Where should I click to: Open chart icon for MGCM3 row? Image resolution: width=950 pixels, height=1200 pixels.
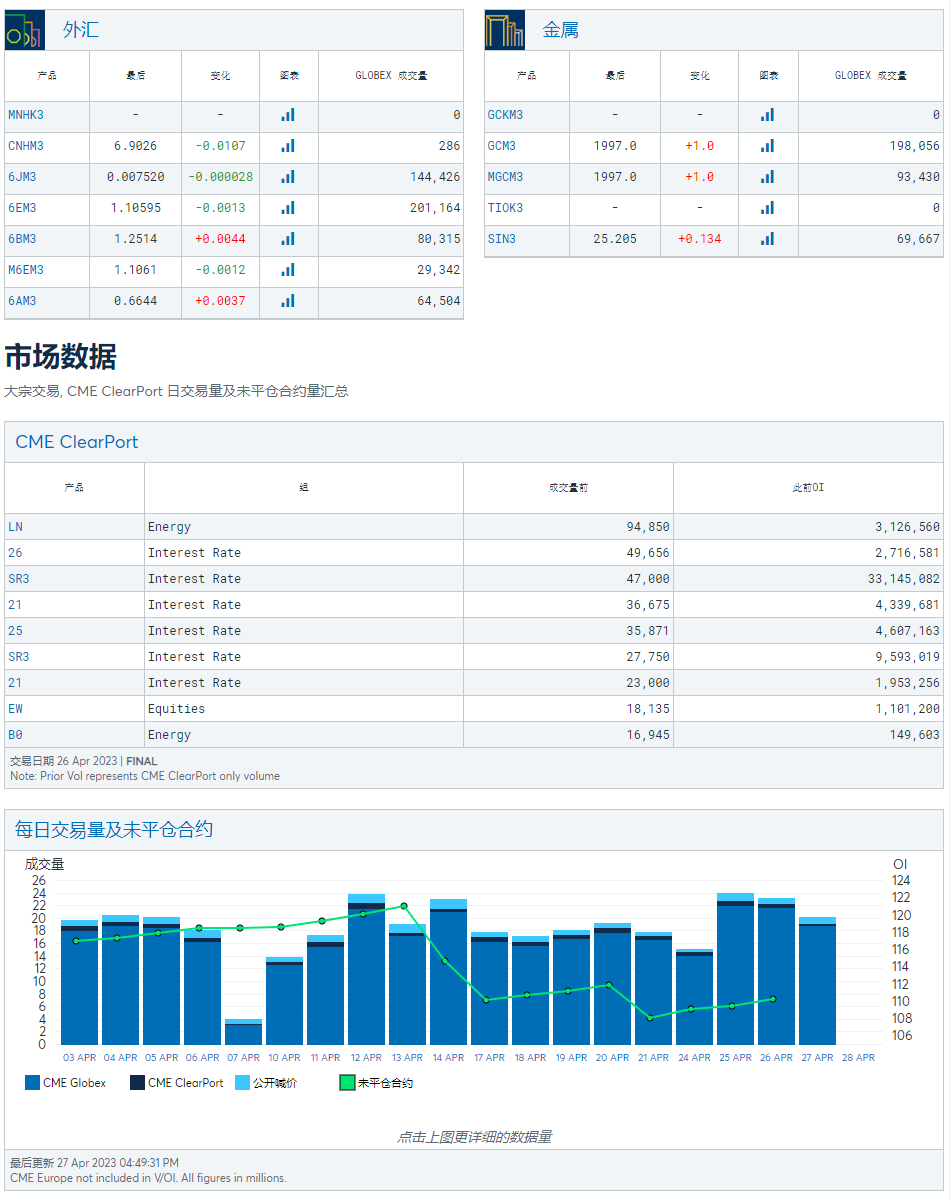(x=768, y=177)
